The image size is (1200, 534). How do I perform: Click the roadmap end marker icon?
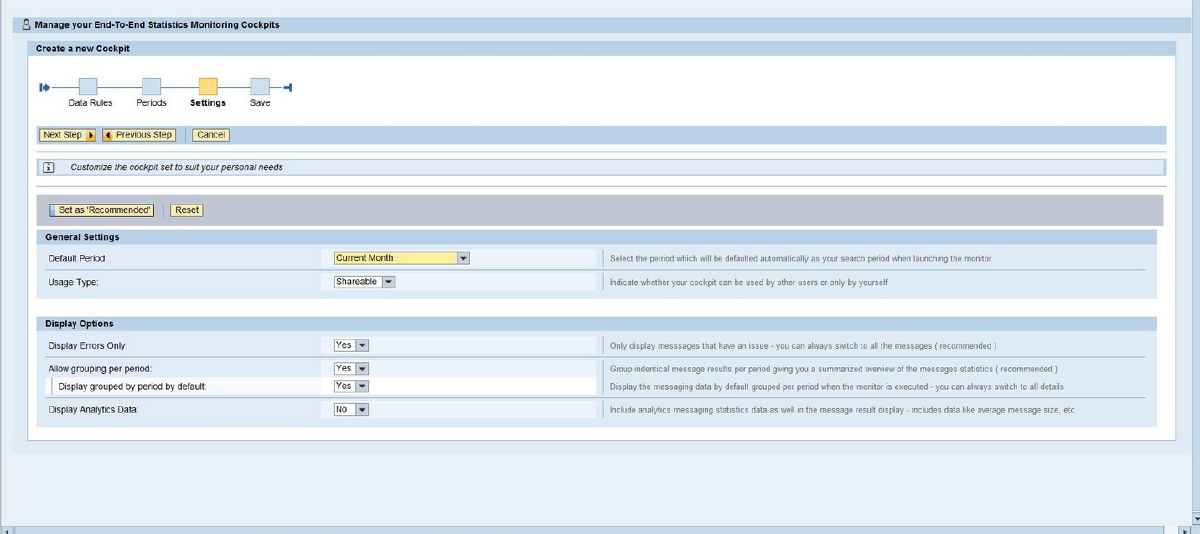287,88
